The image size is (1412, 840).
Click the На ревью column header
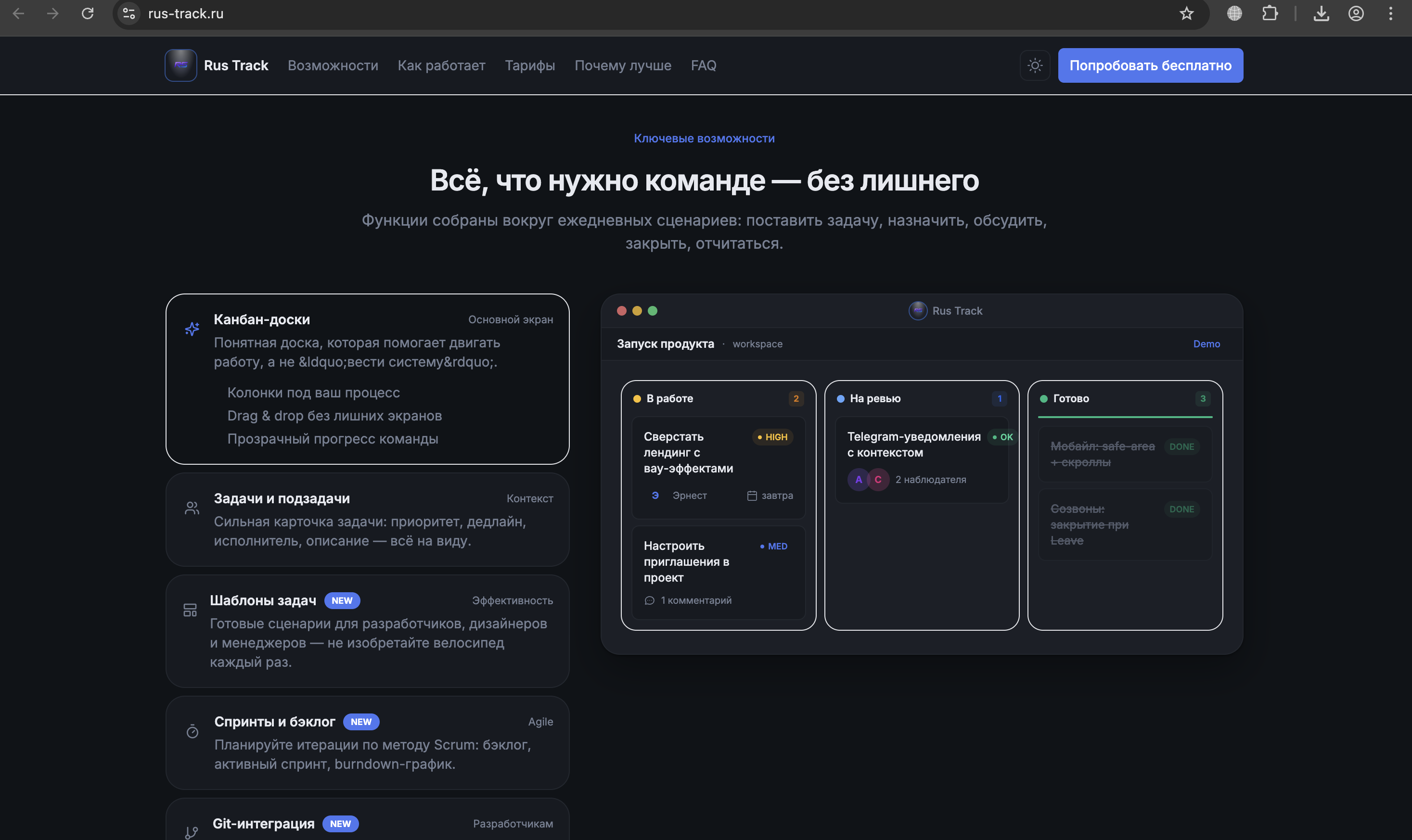click(922, 398)
